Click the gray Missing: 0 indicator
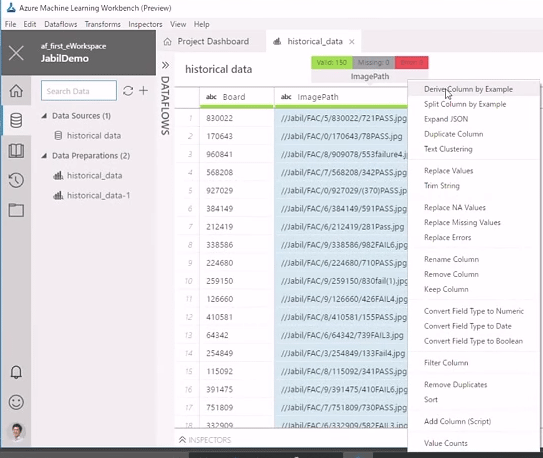The height and width of the screenshot is (458, 543). tap(374, 63)
